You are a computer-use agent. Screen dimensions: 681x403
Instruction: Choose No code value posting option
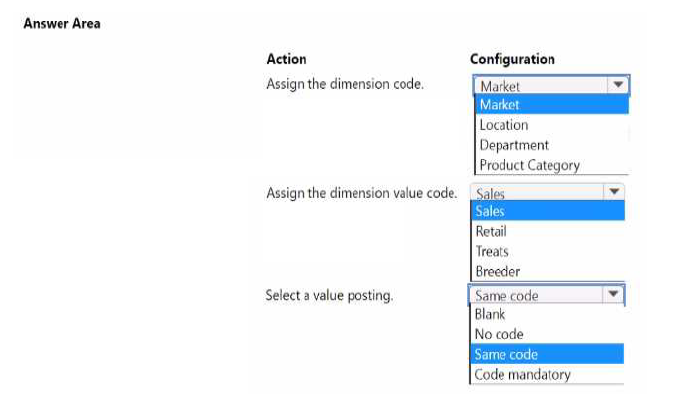click(x=547, y=334)
